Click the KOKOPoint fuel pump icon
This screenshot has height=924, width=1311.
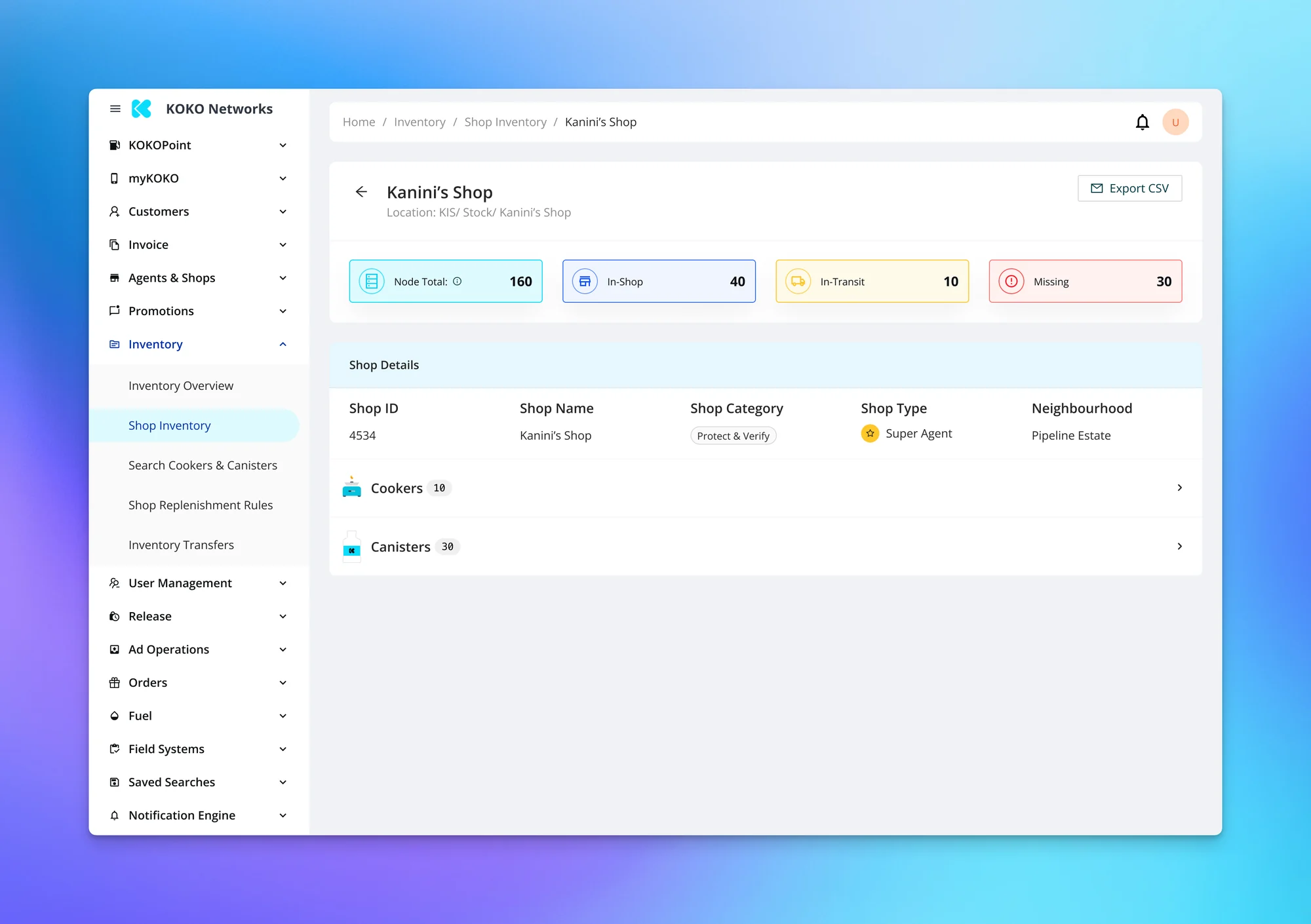pyautogui.click(x=115, y=145)
